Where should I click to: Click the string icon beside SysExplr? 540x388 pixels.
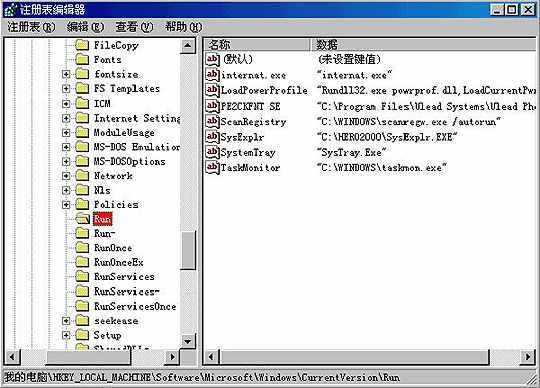[212, 137]
